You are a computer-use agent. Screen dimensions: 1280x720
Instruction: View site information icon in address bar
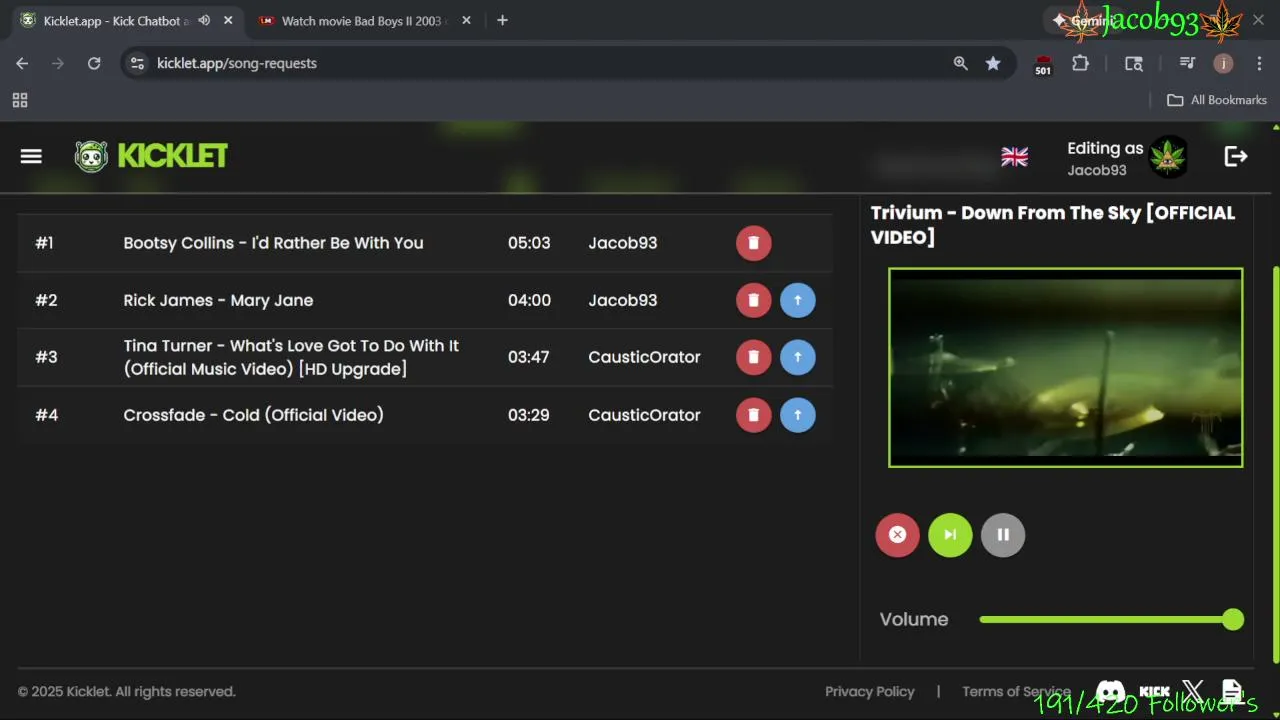point(138,63)
